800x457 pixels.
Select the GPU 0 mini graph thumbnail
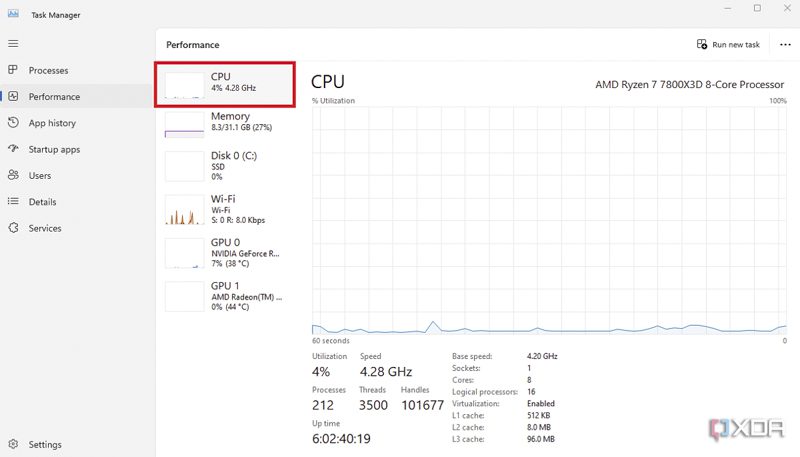click(185, 253)
